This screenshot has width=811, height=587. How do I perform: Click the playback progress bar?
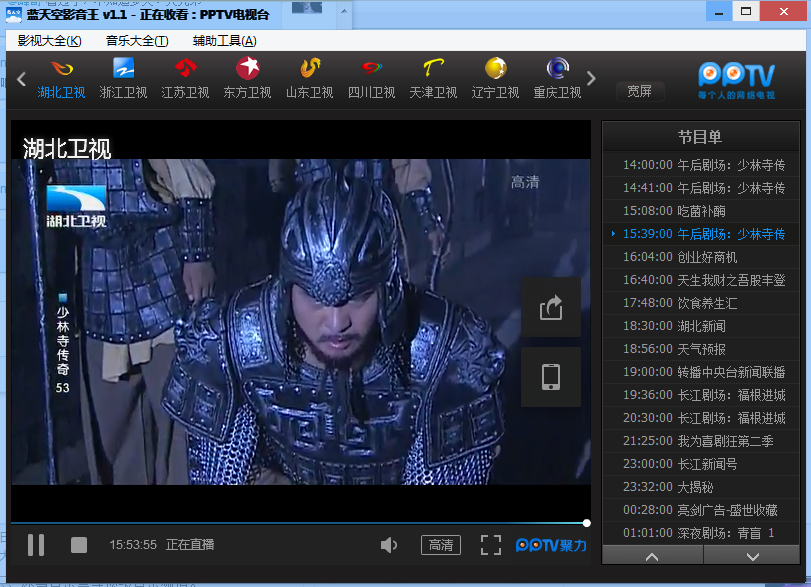coord(300,523)
